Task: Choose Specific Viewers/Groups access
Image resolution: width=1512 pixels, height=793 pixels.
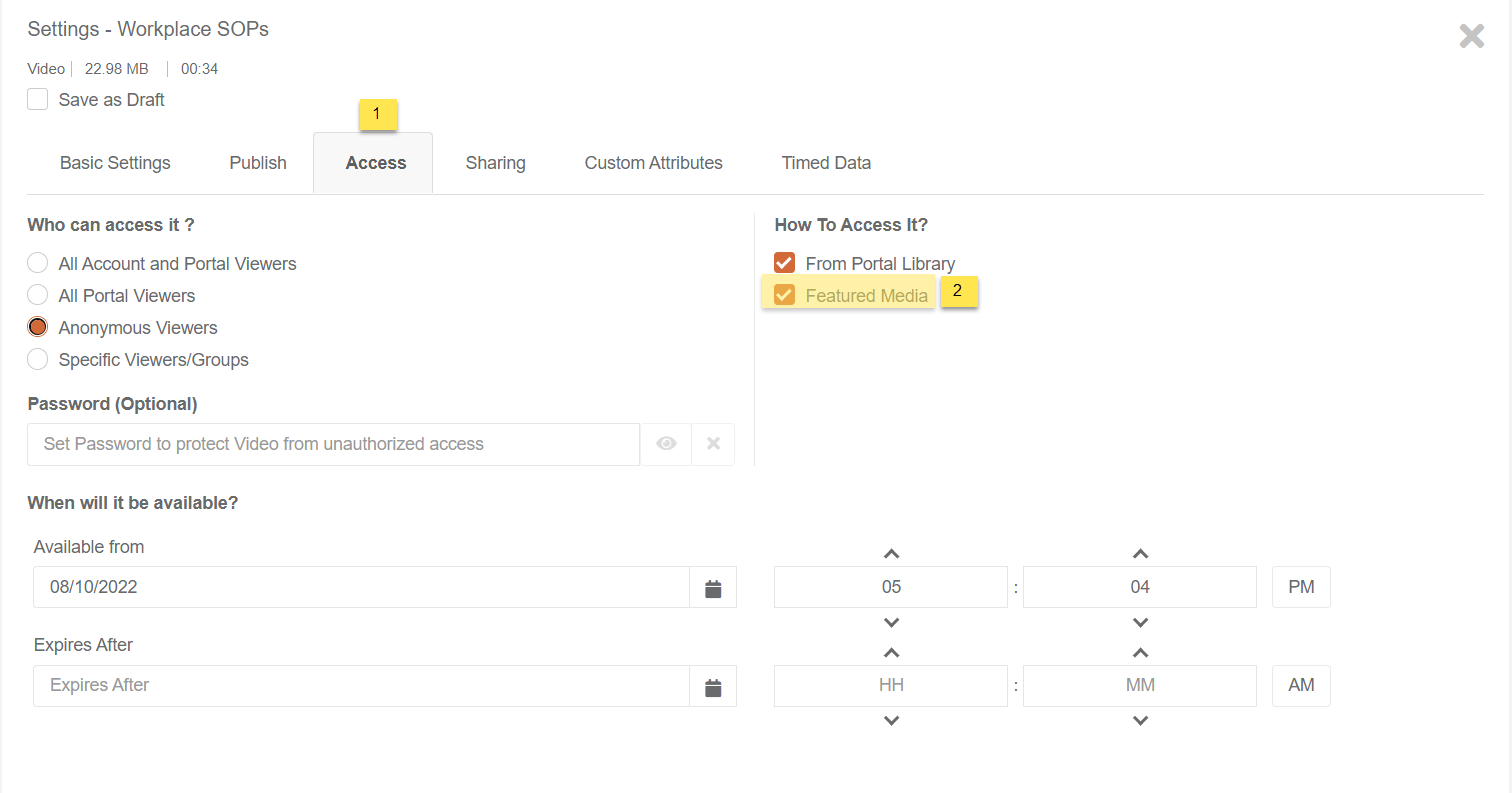Action: click(38, 359)
